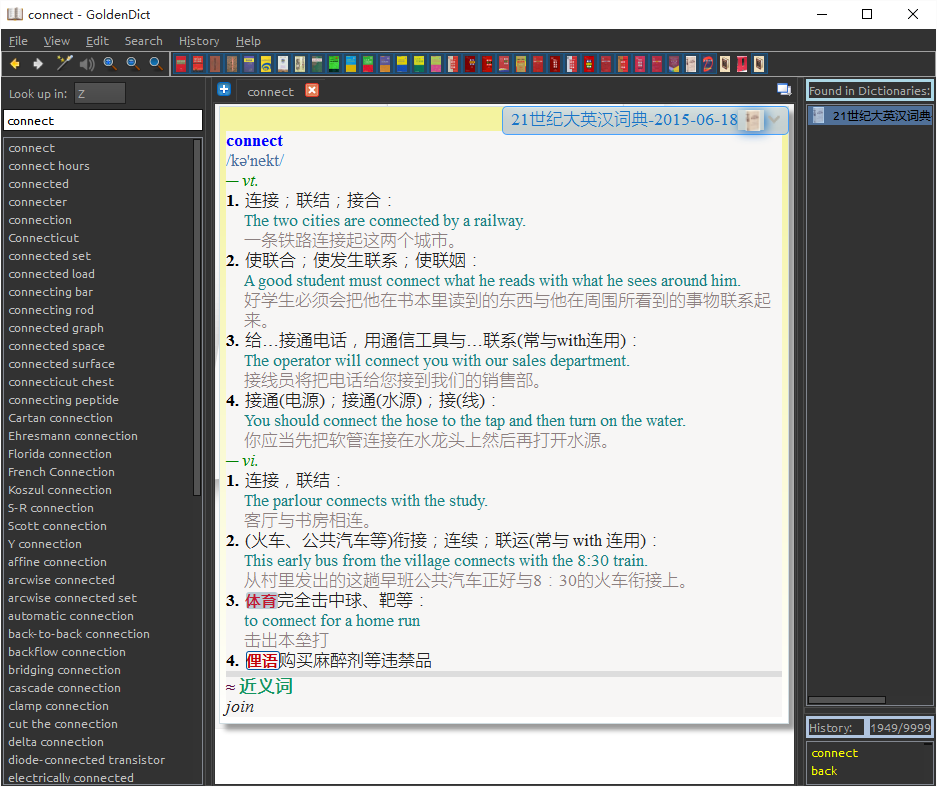Select connecter in the word list

point(38,202)
